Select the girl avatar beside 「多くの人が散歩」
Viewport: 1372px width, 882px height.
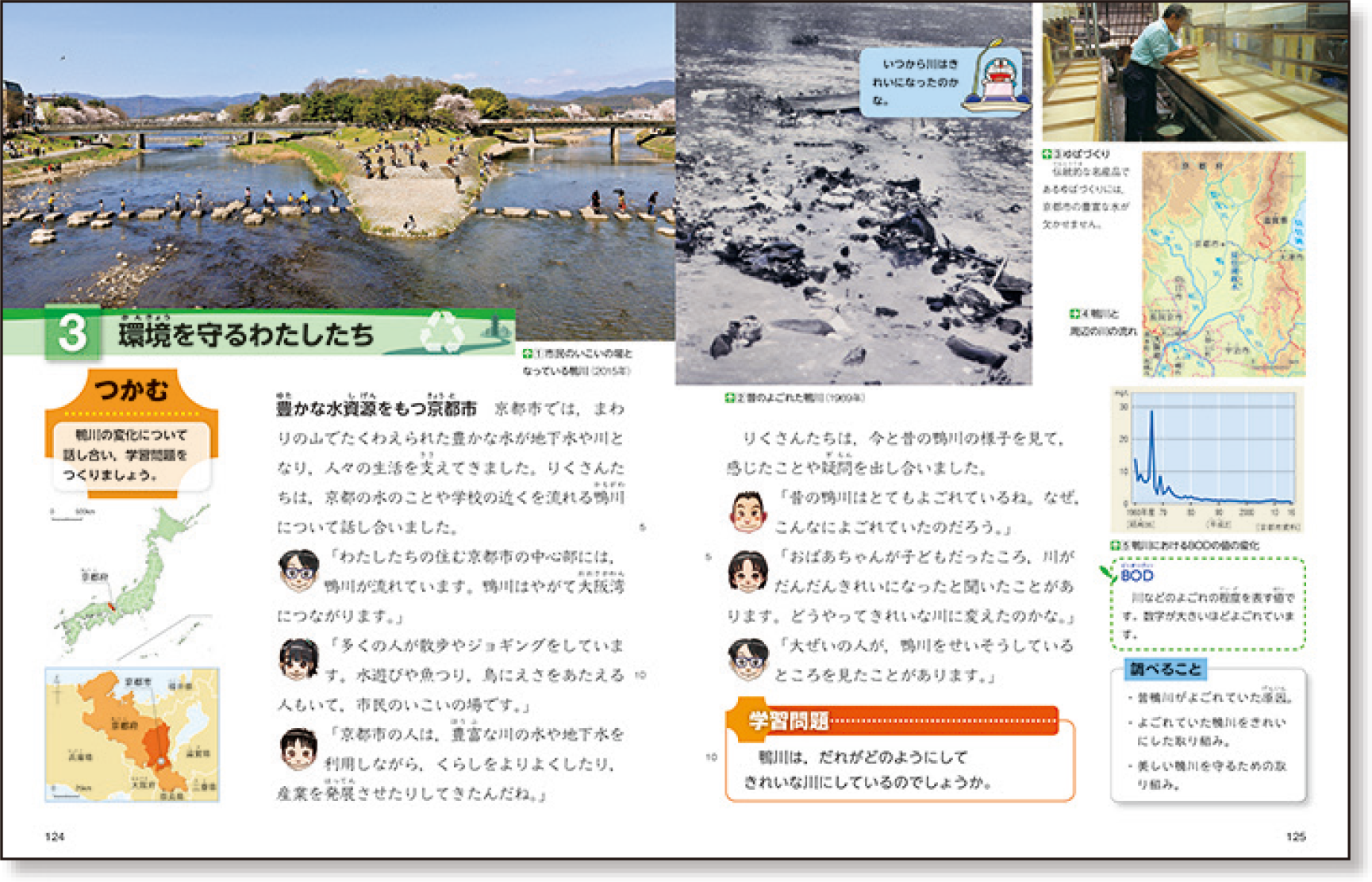pyautogui.click(x=298, y=659)
